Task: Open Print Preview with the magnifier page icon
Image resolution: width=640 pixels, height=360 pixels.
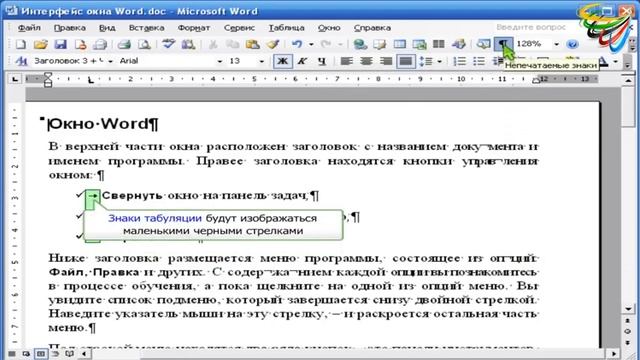Action: tap(144, 44)
